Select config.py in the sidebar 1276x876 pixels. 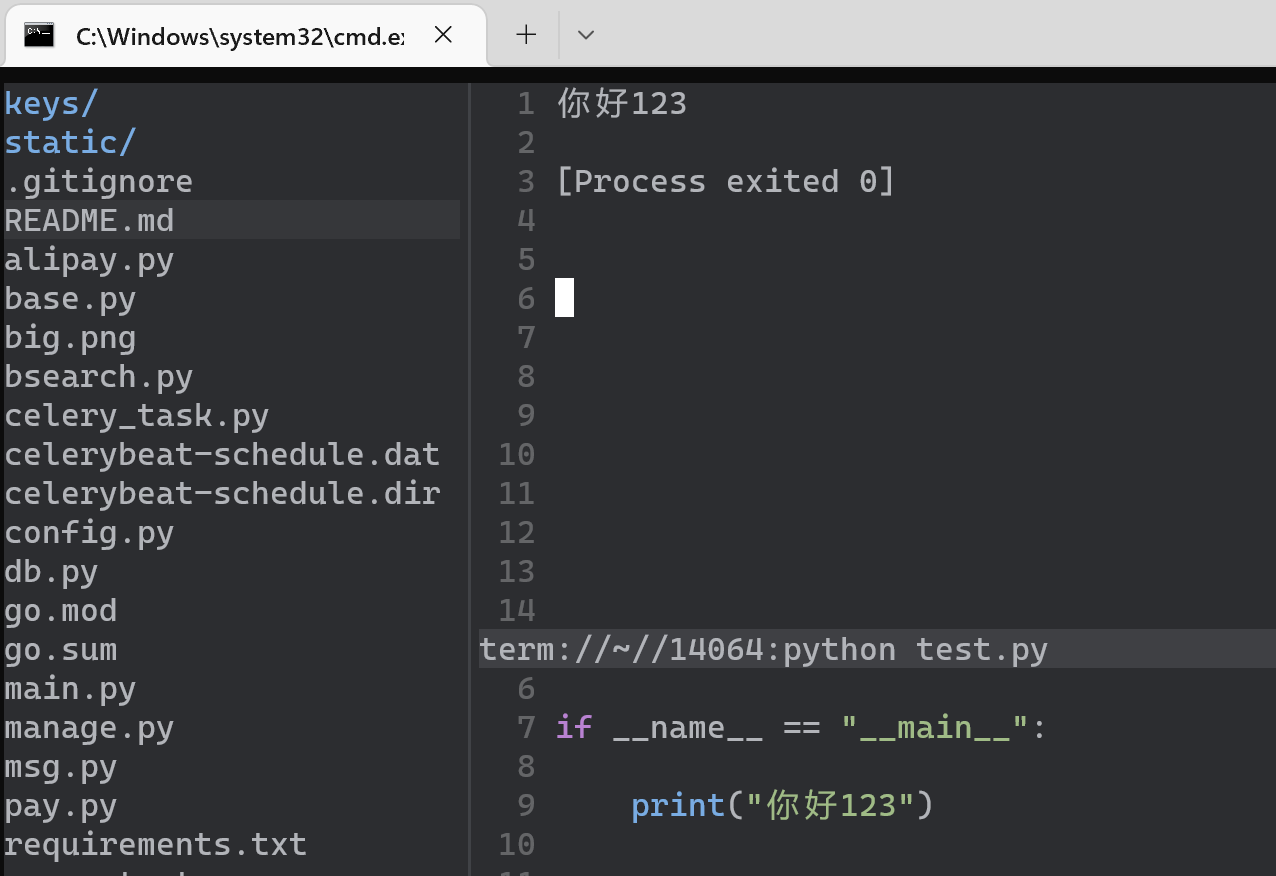pyautogui.click(x=90, y=532)
